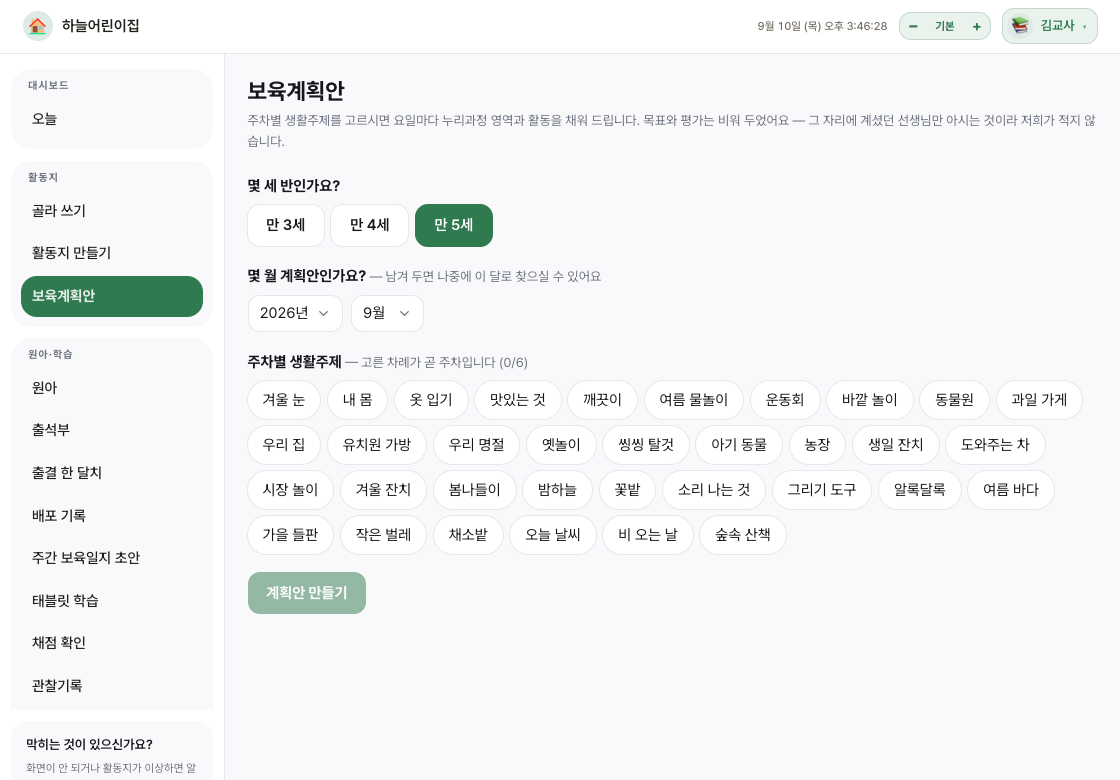Toggle the 동물원 theme chip

tap(954, 400)
